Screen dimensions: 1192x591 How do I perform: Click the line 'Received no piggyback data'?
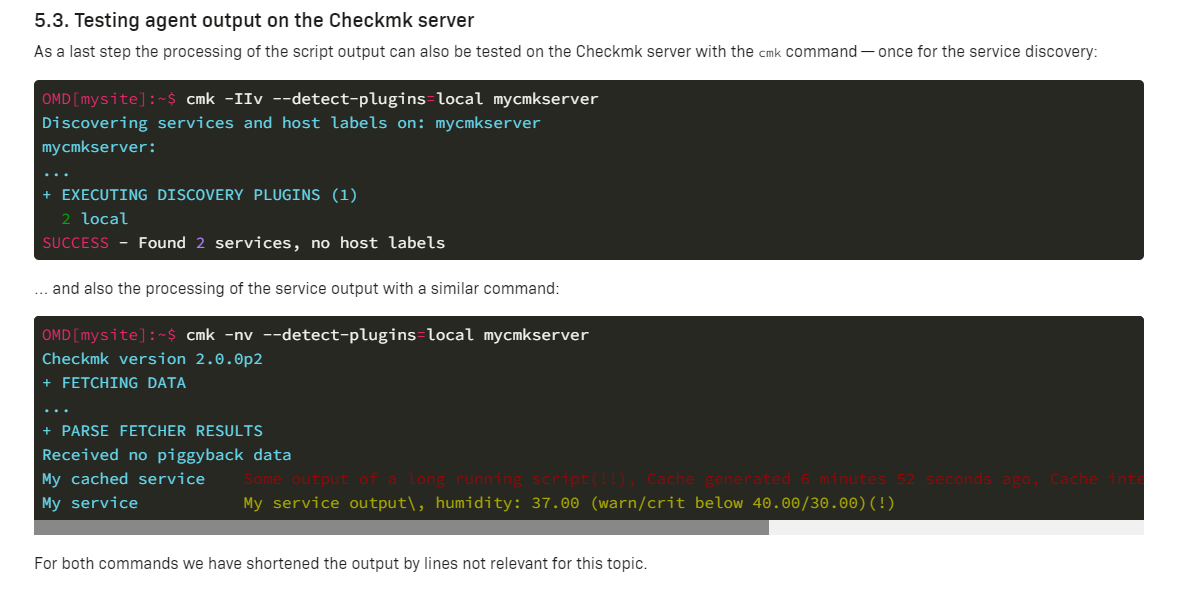[x=166, y=455]
